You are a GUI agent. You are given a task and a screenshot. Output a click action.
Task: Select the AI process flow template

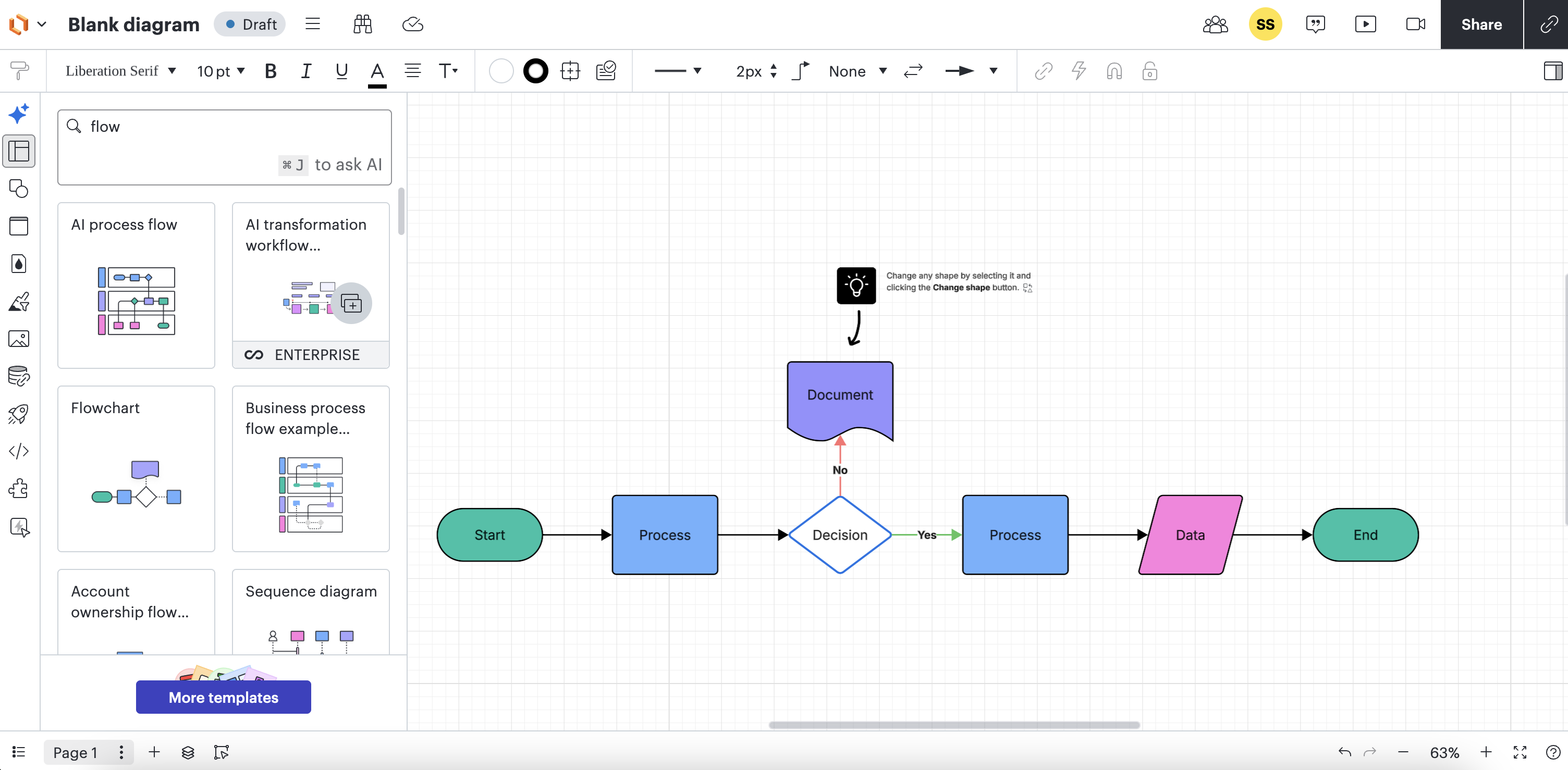click(x=137, y=285)
